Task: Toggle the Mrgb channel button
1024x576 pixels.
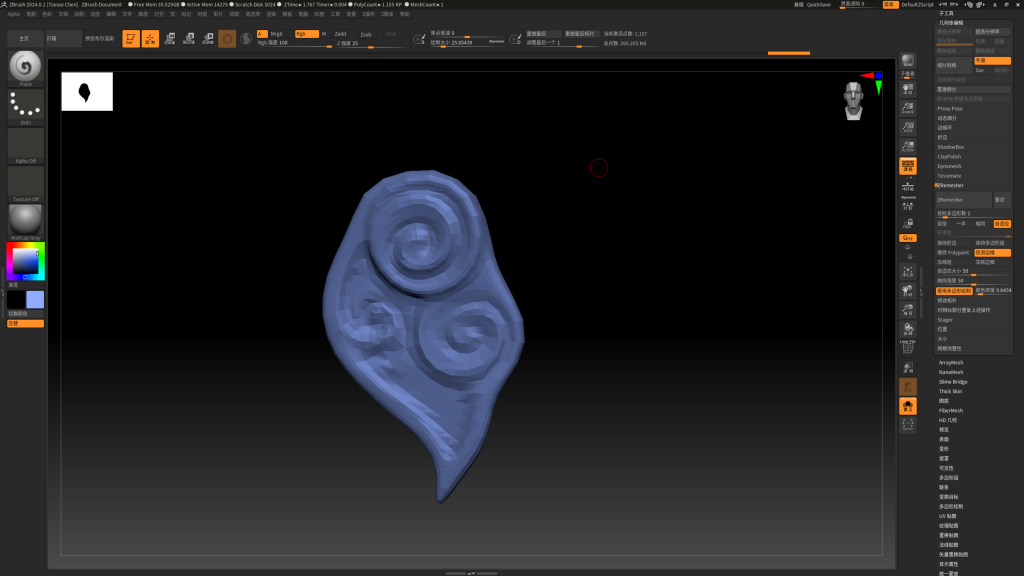Action: click(x=276, y=33)
